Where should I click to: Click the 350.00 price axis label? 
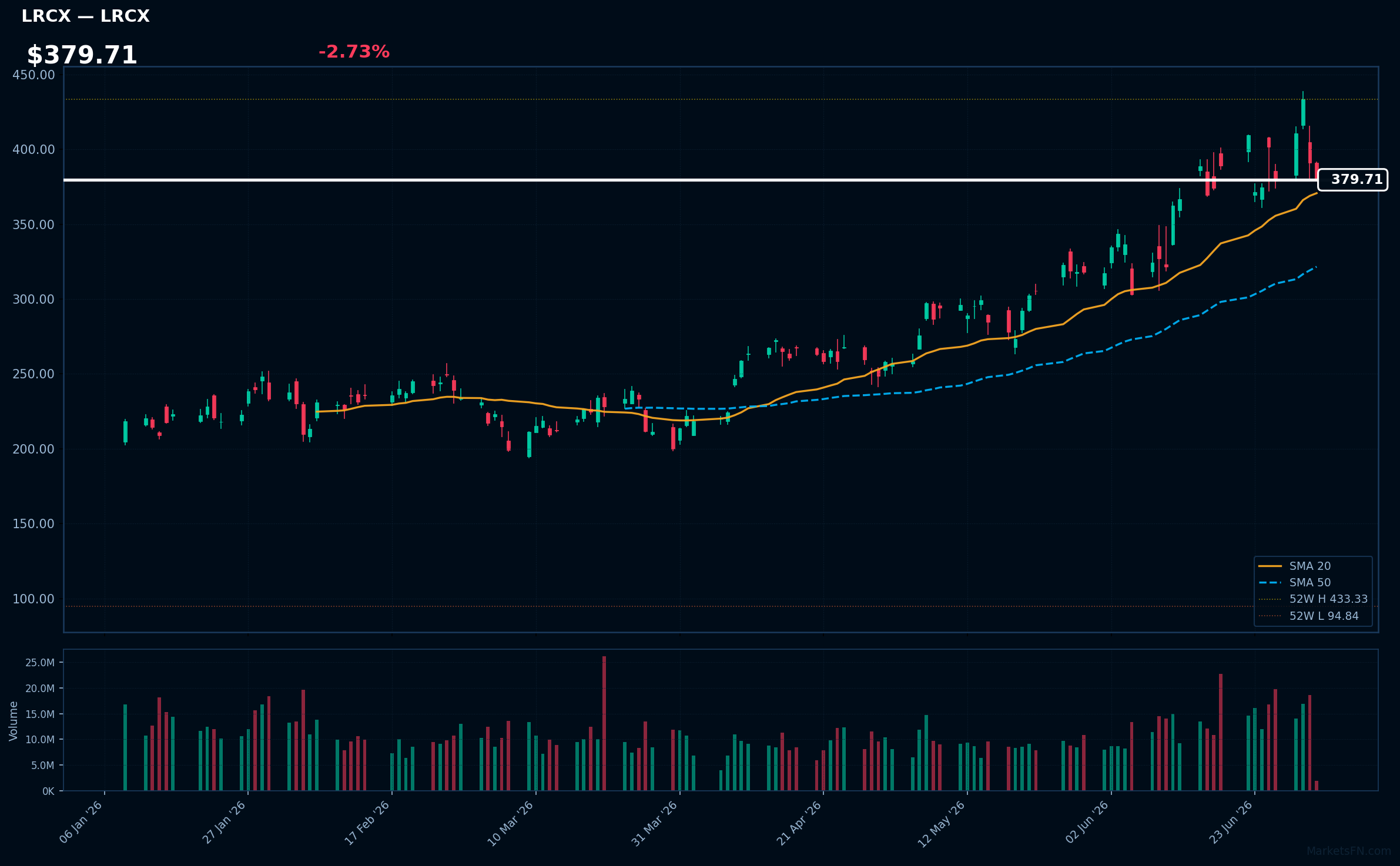[34, 225]
